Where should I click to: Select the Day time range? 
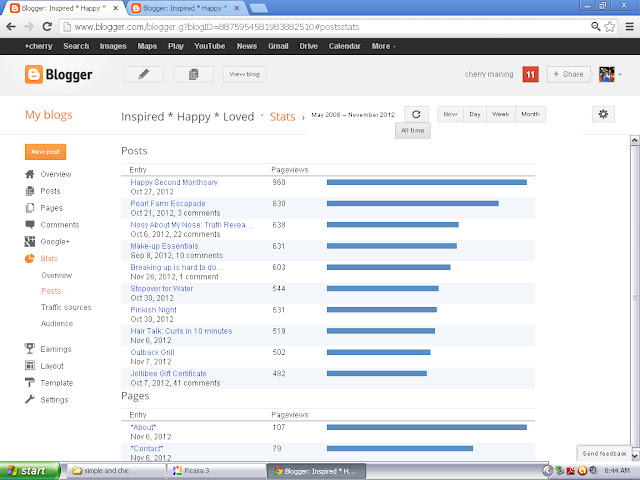point(475,114)
